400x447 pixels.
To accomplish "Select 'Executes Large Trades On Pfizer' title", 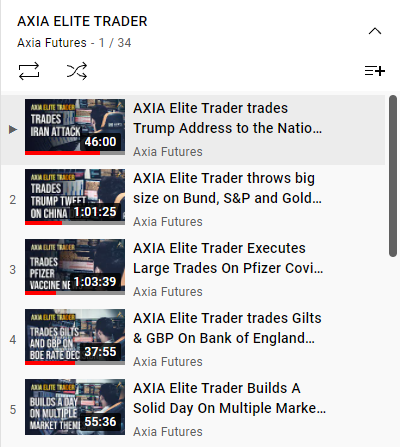I will [228, 258].
